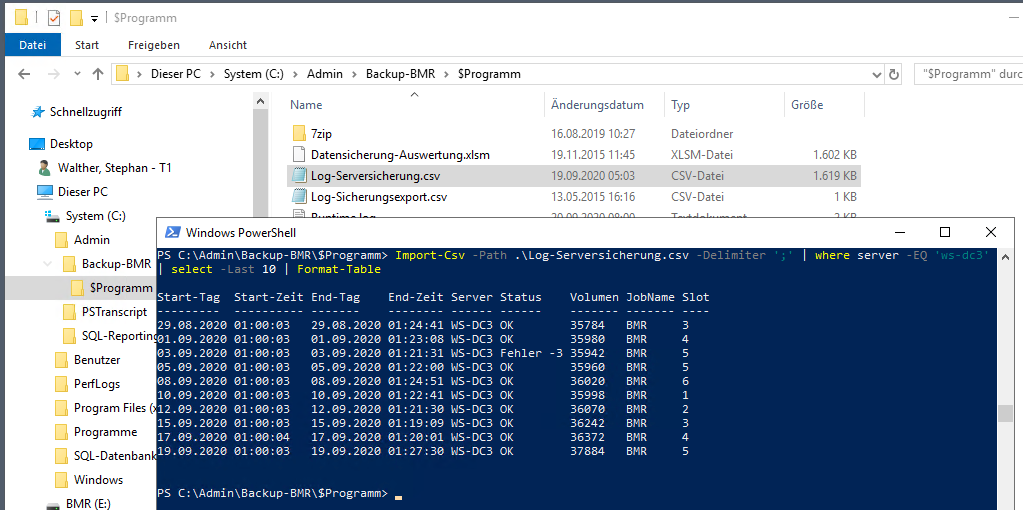Click date 16.08.2019 10:27 of 7zip

(593, 134)
